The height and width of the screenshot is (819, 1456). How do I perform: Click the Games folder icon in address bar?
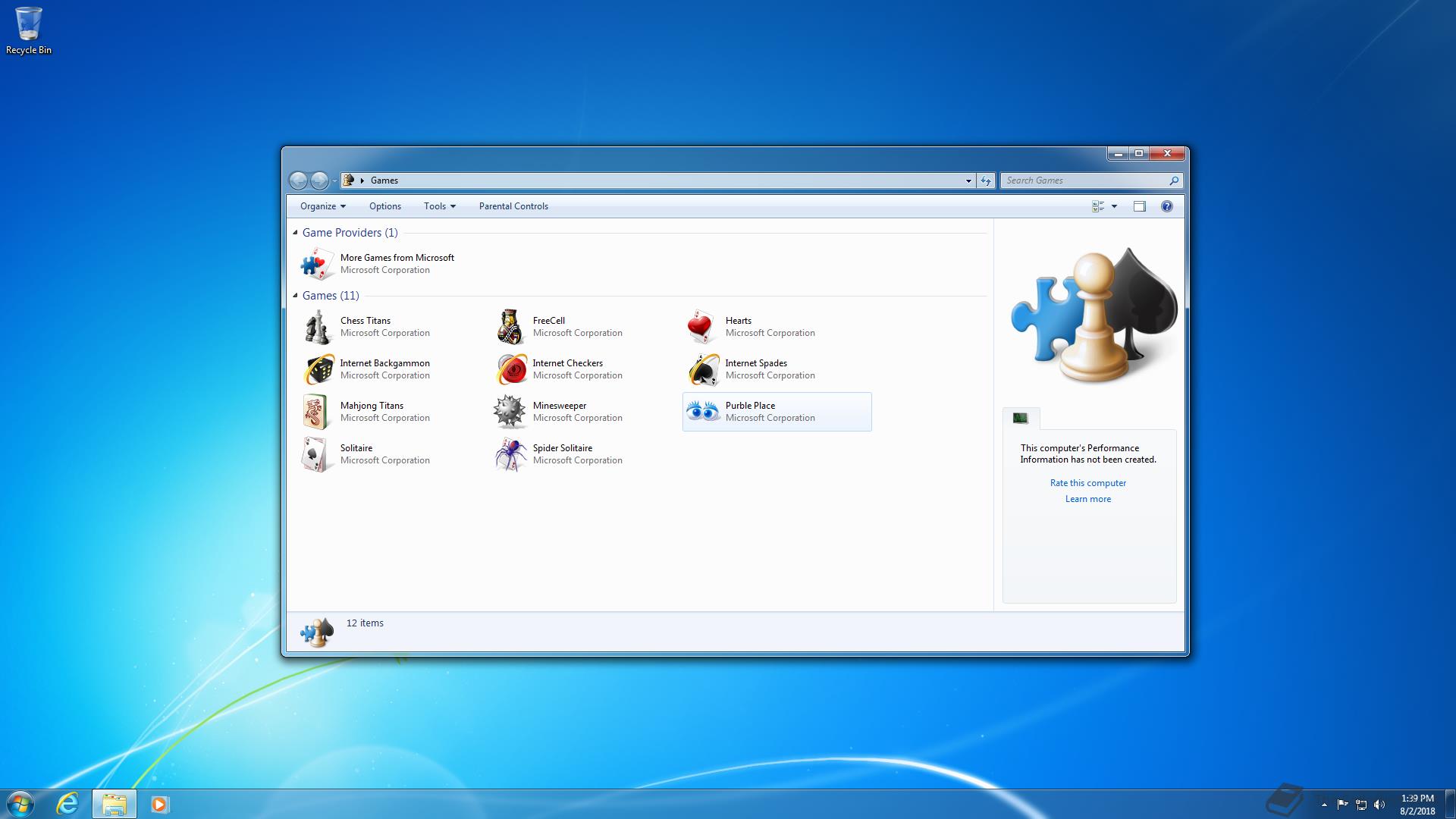349,180
